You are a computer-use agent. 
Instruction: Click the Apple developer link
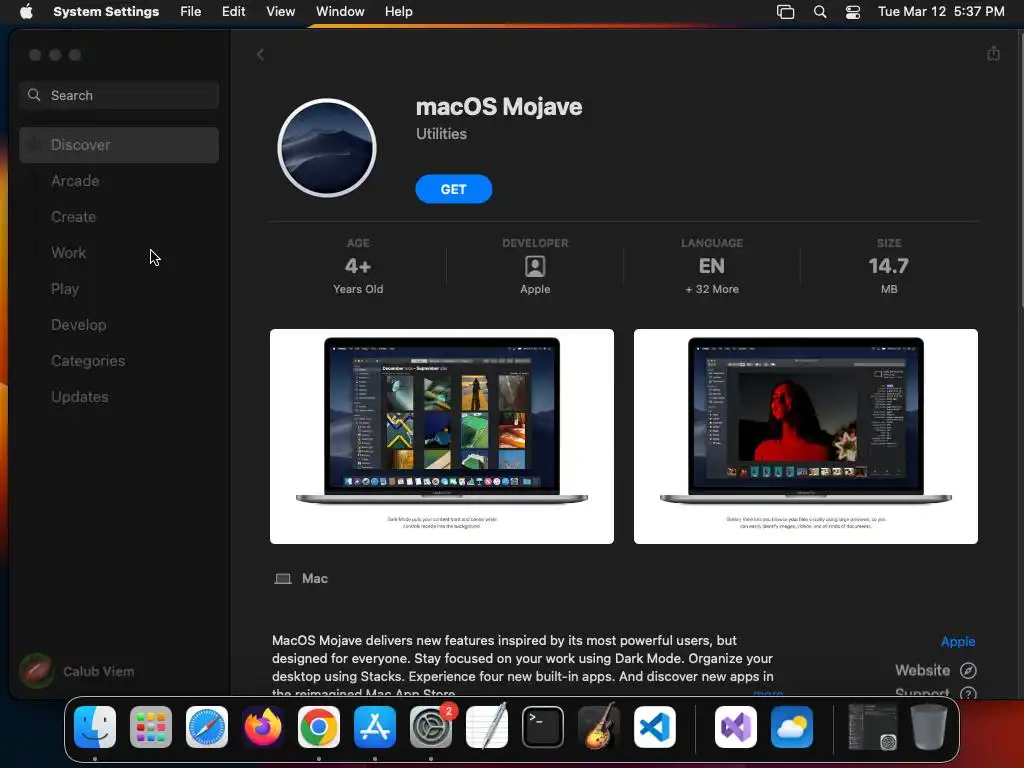coord(957,641)
